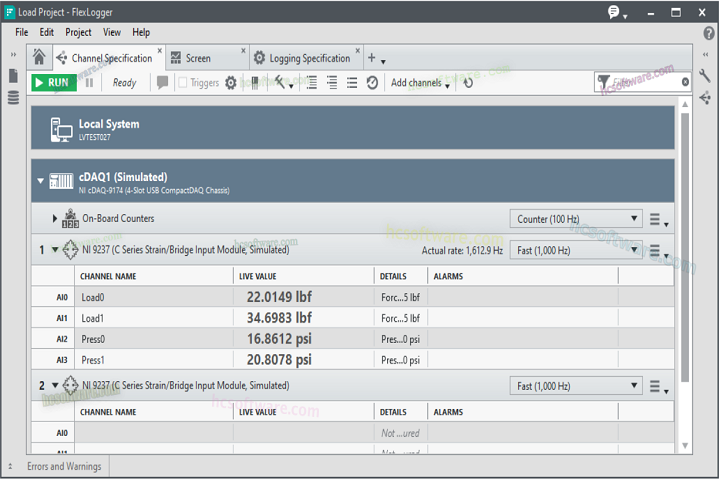Select the Load0 channel name
Screen dimensions: 720x480
[x=93, y=297]
